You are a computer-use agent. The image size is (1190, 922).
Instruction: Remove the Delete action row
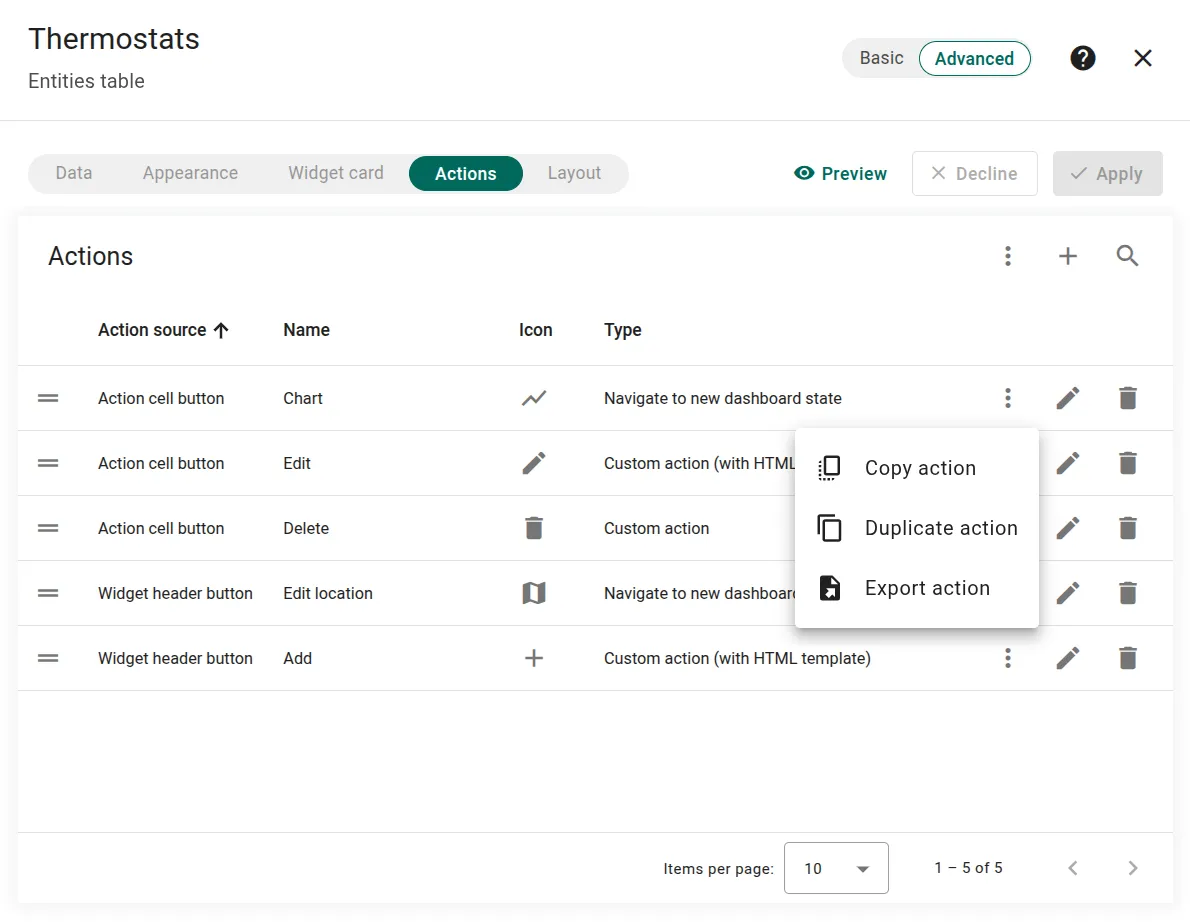[x=1128, y=528]
